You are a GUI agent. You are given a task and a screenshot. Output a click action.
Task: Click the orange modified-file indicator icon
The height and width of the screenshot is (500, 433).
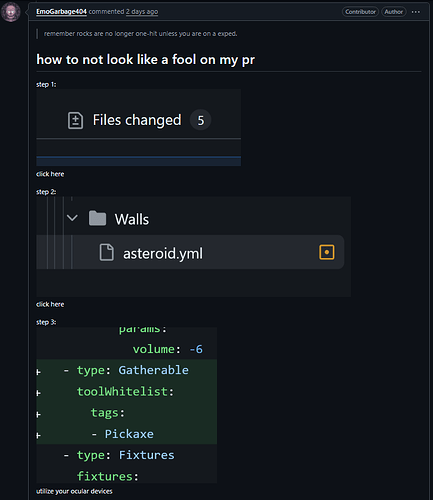327,252
